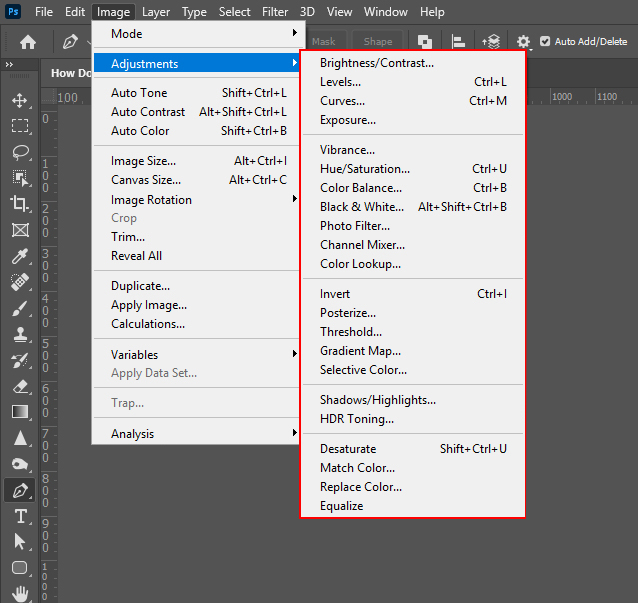This screenshot has height=603, width=638.
Task: Switch to the Eraser tool
Action: 20,386
